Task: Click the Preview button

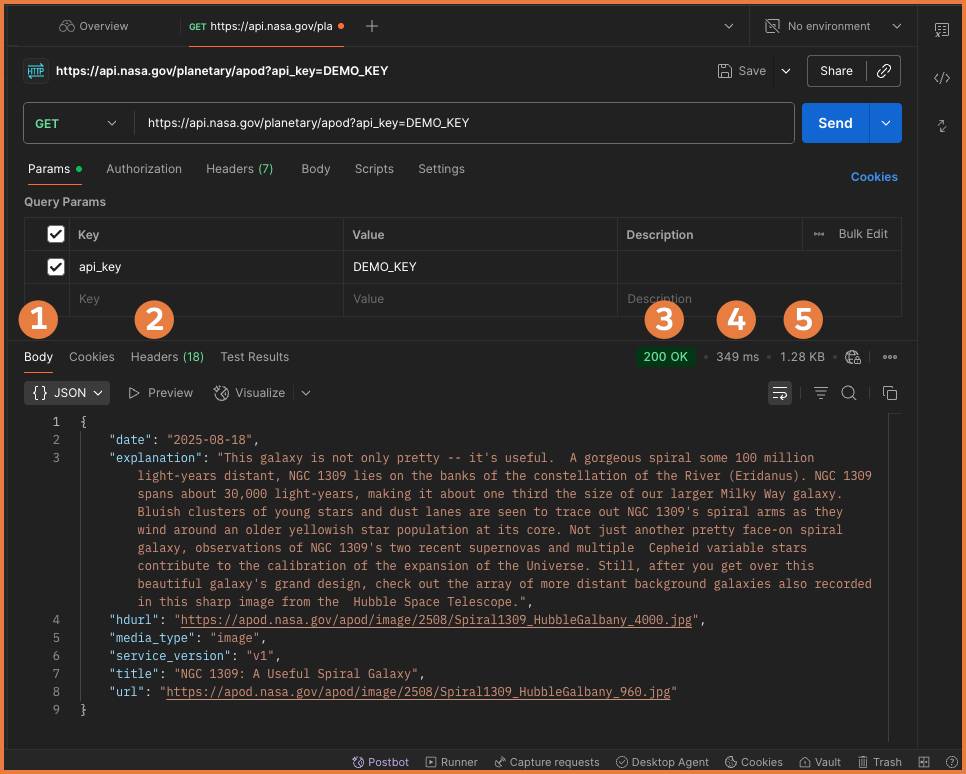Action: pyautogui.click(x=161, y=393)
